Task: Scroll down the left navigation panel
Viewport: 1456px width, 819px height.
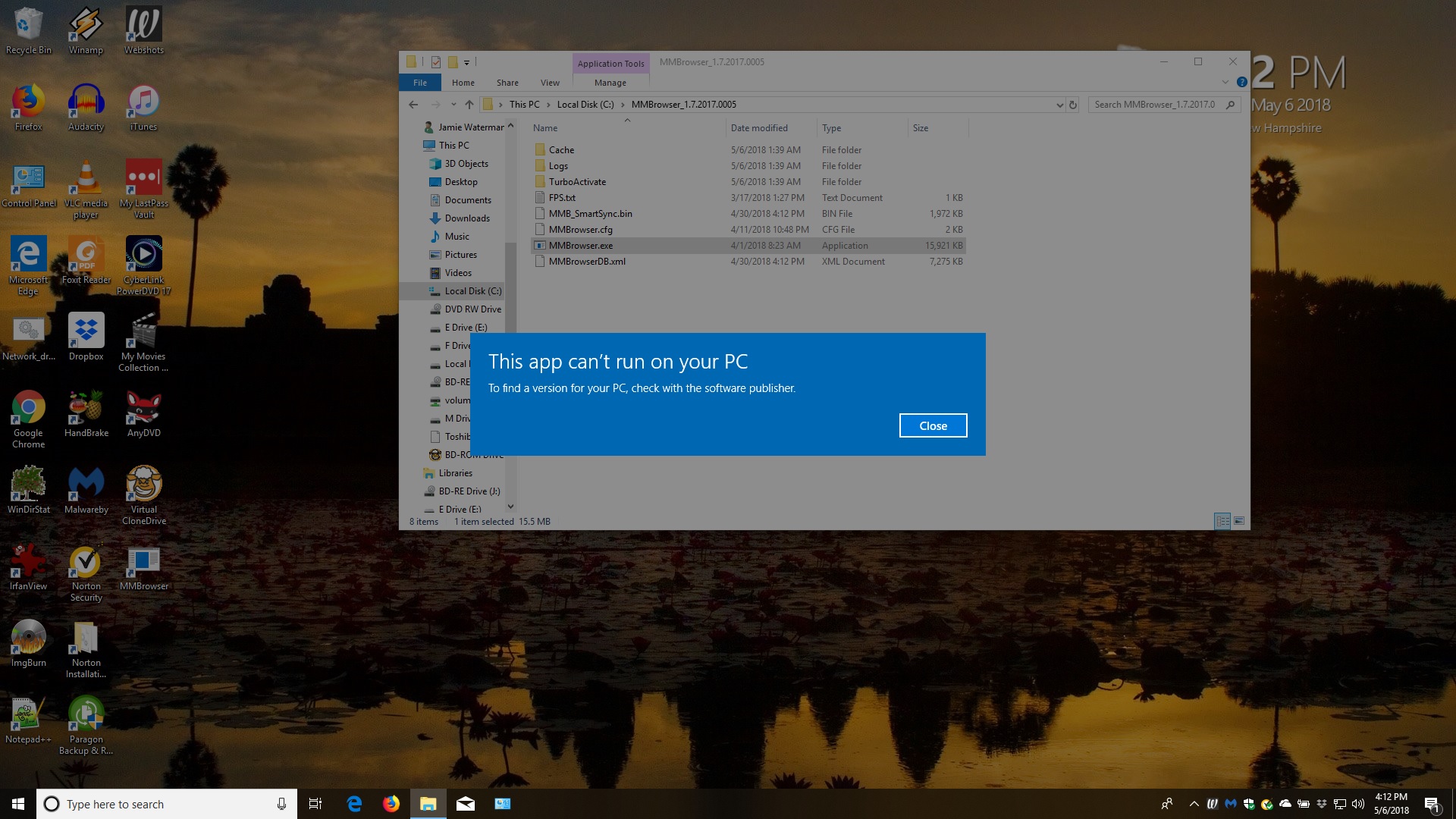Action: coord(512,508)
